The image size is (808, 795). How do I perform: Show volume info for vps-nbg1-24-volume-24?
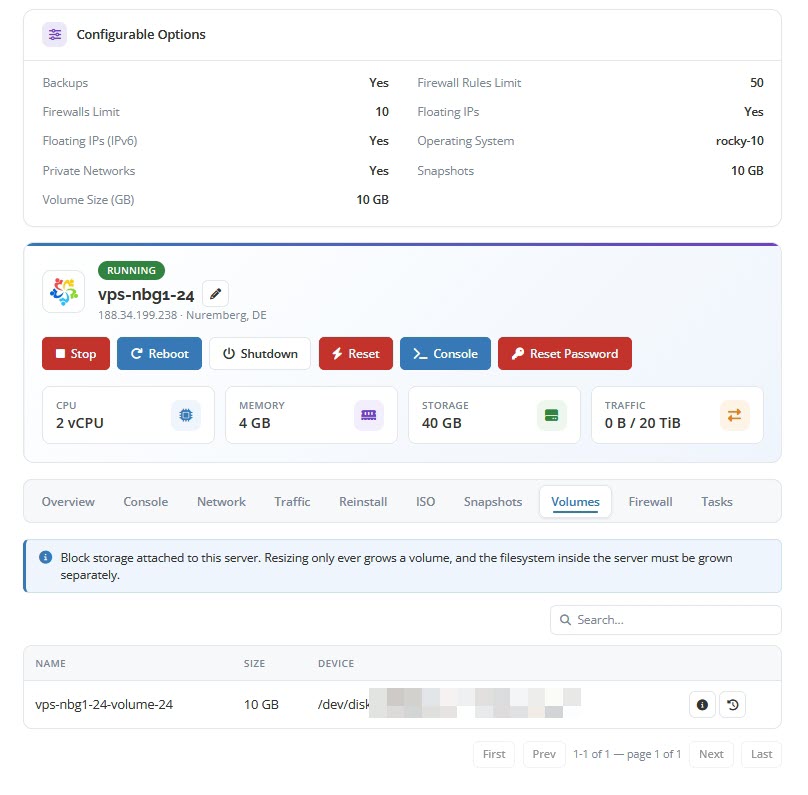702,704
